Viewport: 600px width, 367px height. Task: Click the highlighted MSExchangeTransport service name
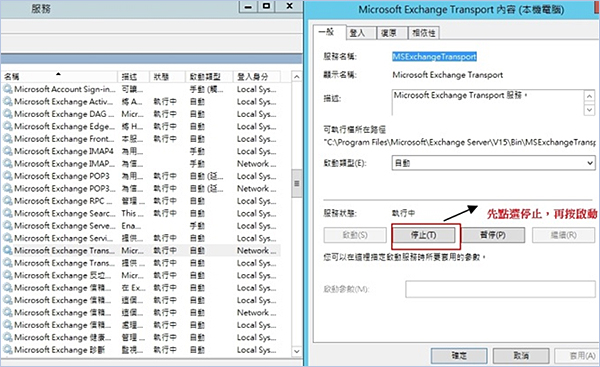[434, 57]
